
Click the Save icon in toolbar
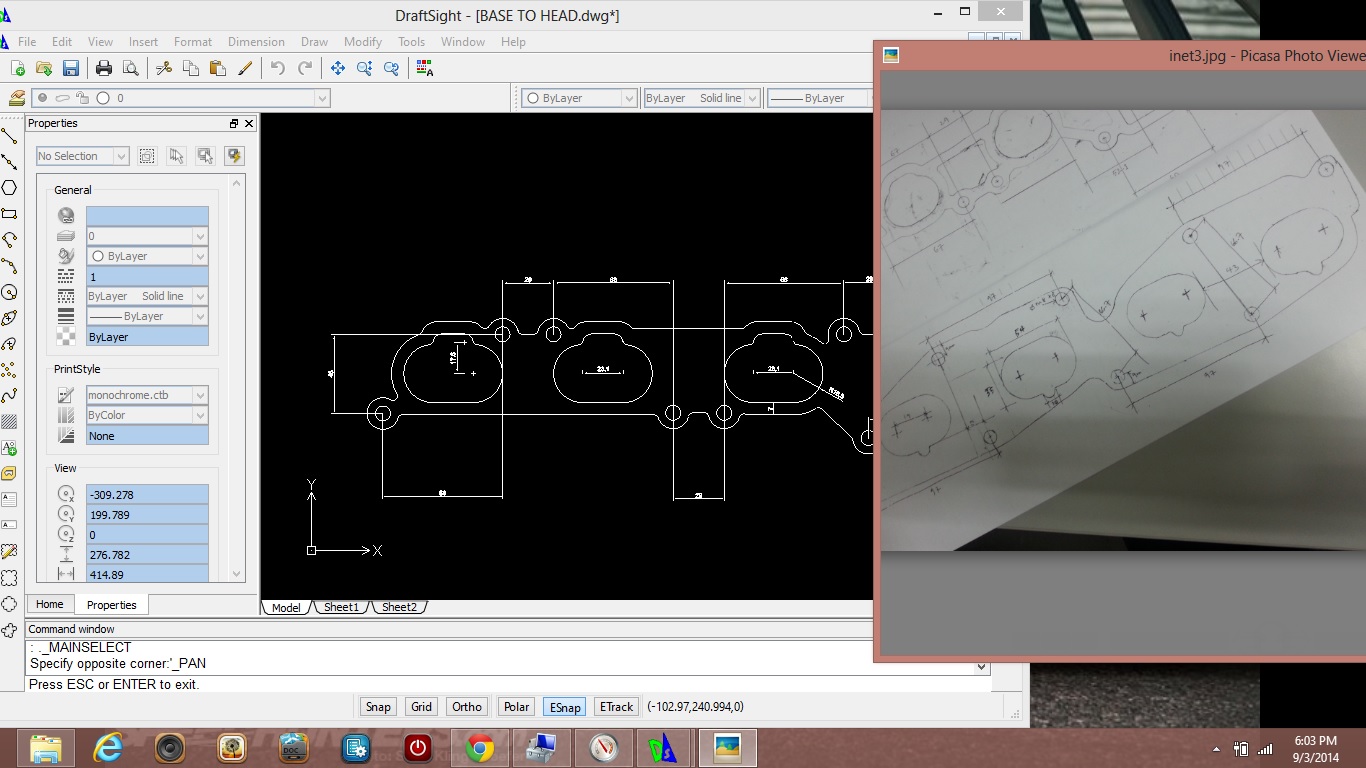point(71,68)
